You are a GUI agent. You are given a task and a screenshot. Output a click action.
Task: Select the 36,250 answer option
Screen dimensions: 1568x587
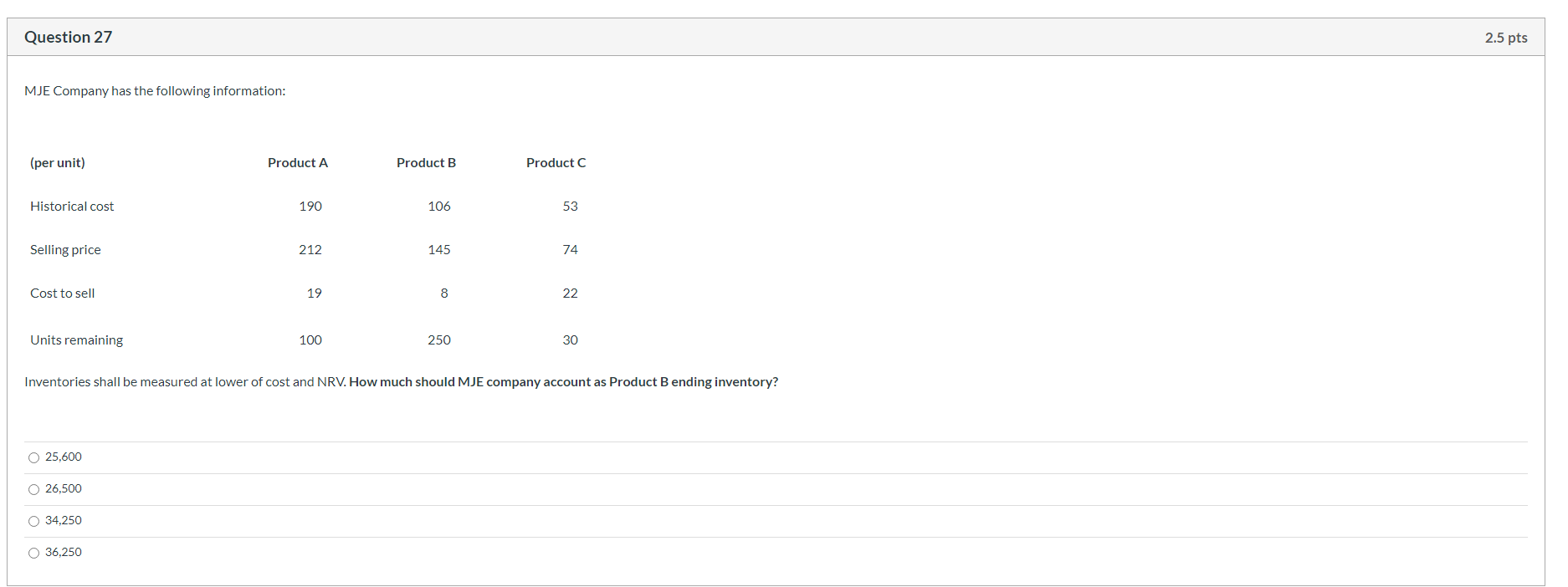coord(33,552)
